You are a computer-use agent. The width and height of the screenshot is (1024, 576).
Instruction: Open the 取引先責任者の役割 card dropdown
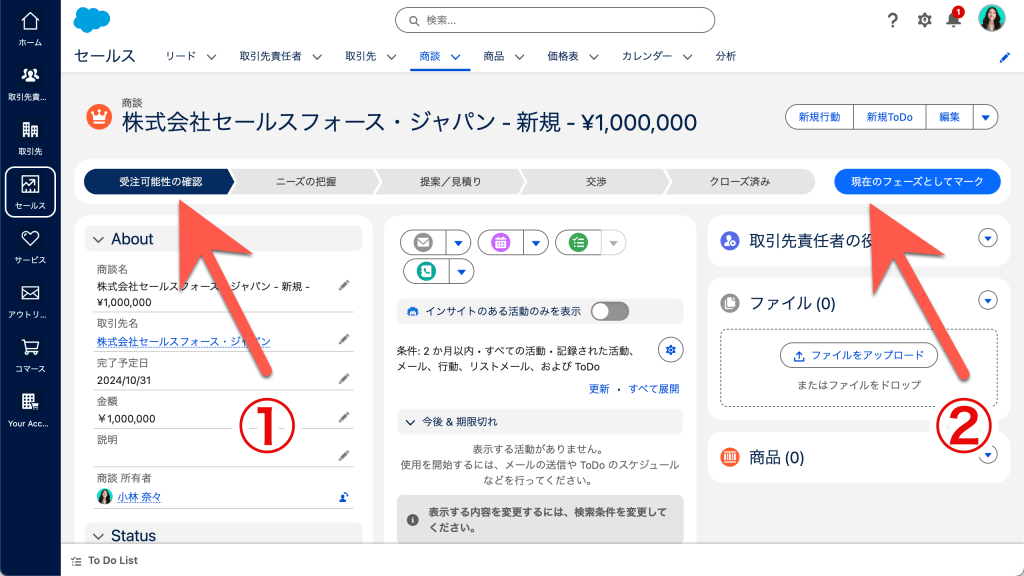(988, 238)
